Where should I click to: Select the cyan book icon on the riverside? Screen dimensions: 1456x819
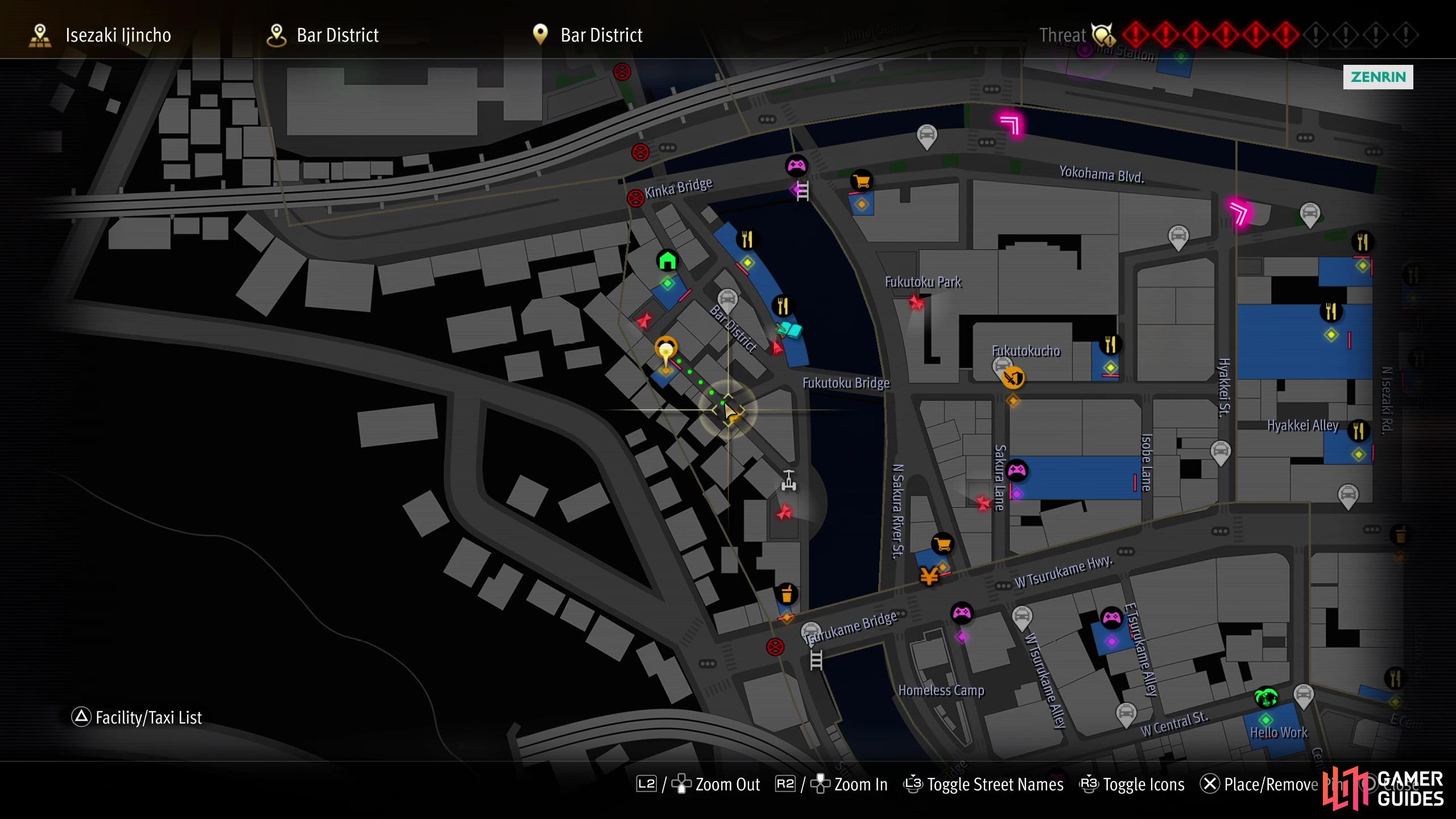(789, 329)
